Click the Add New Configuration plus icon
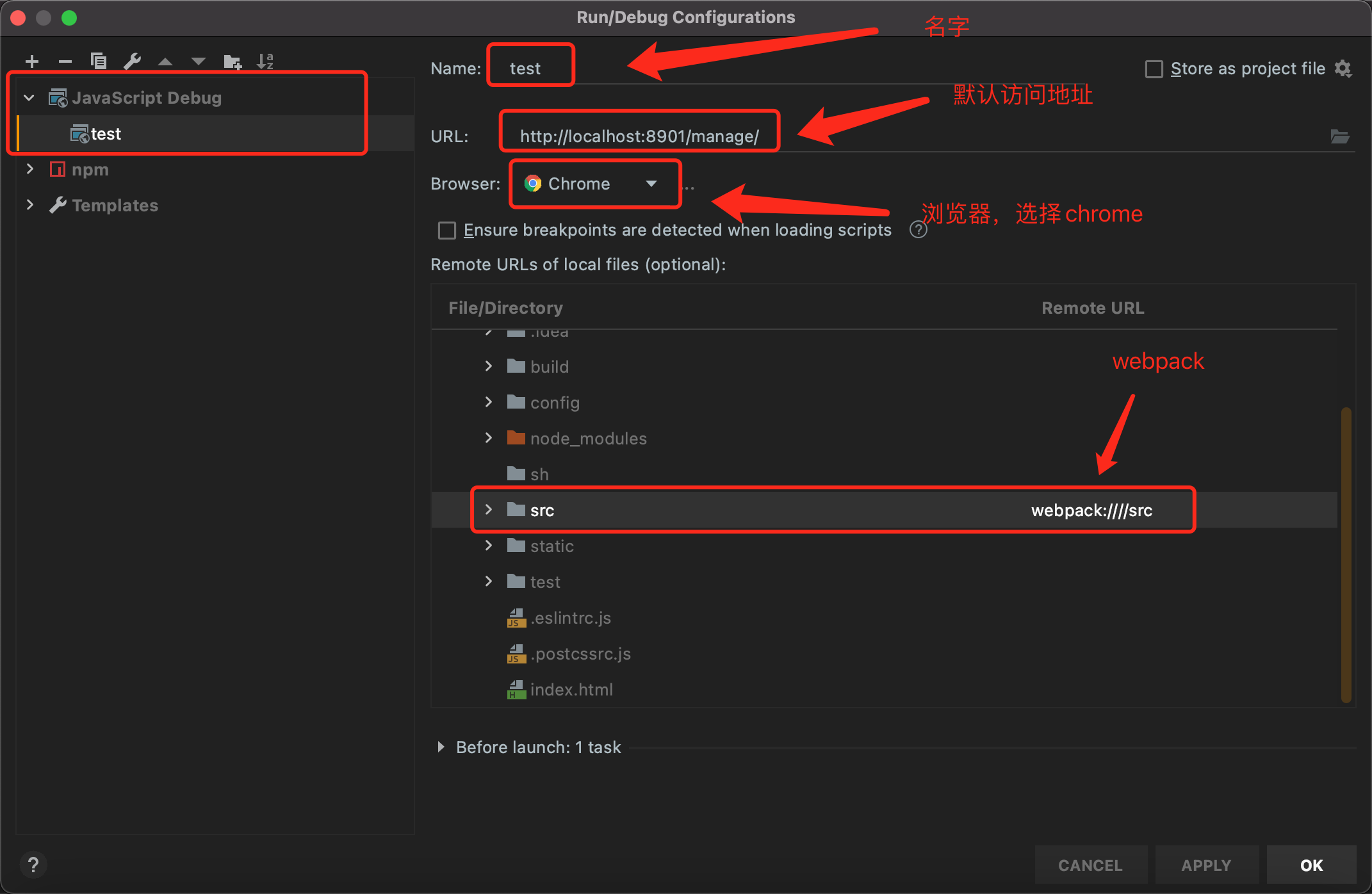Screen dimensions: 1372x894 click(32, 61)
